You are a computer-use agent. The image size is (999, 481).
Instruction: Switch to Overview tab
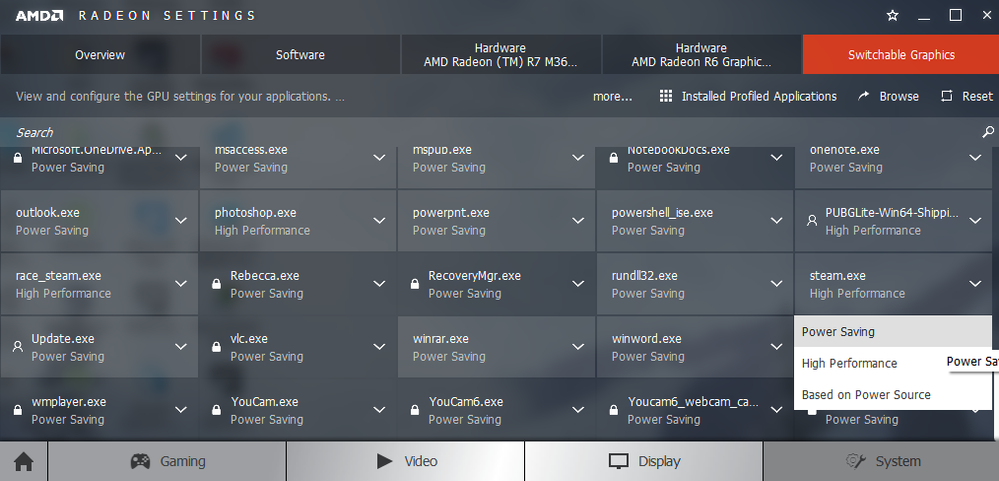click(100, 55)
